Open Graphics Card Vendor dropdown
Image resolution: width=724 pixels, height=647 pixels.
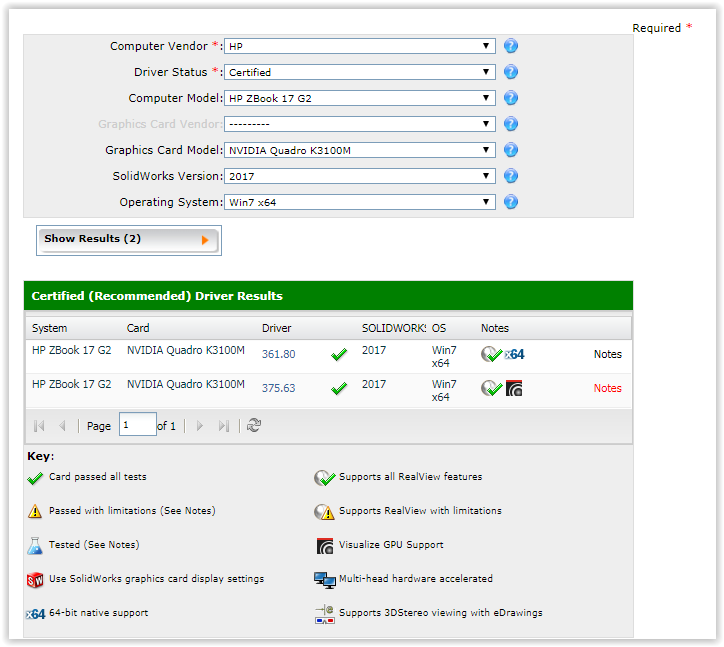pyautogui.click(x=360, y=124)
